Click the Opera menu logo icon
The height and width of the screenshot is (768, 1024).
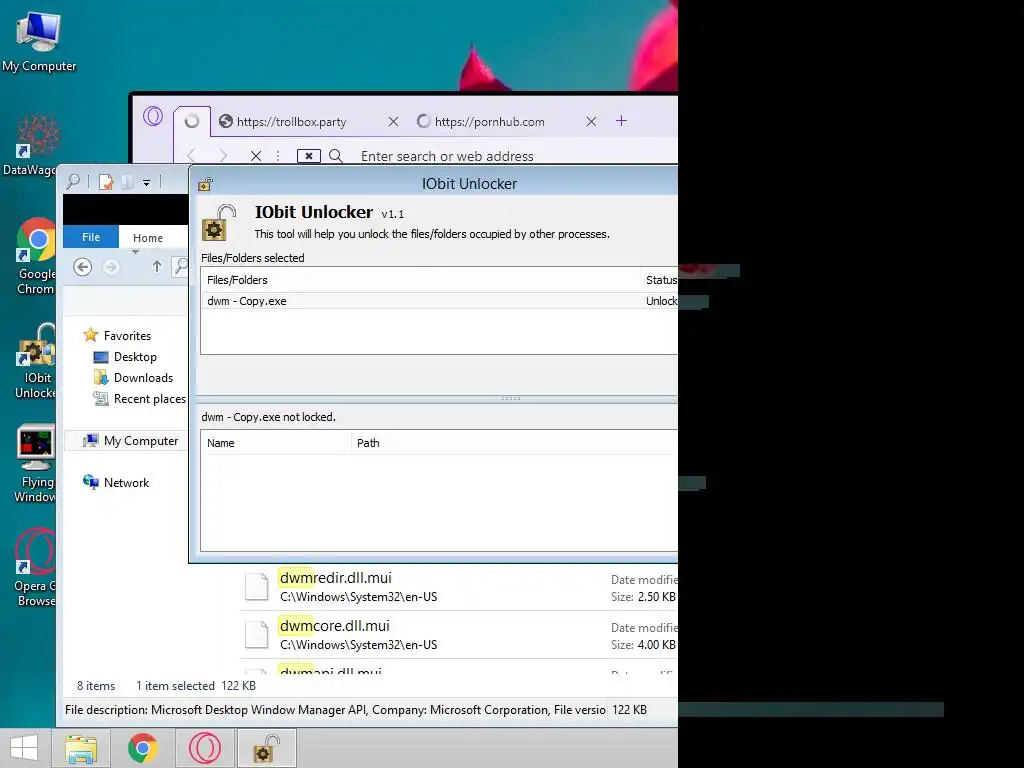[153, 117]
